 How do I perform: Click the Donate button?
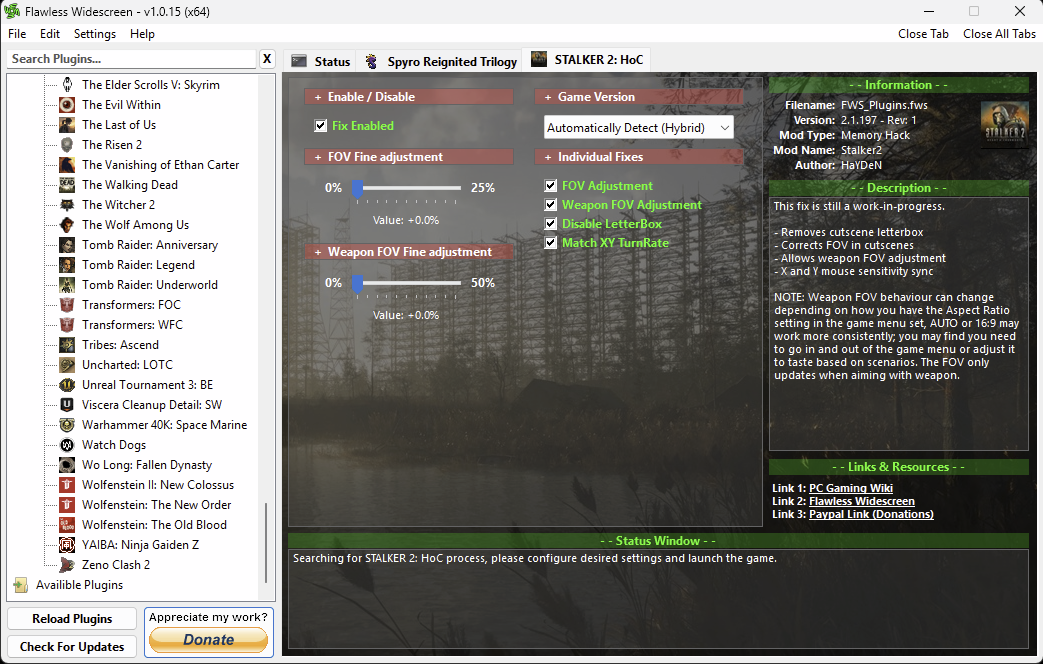point(208,640)
